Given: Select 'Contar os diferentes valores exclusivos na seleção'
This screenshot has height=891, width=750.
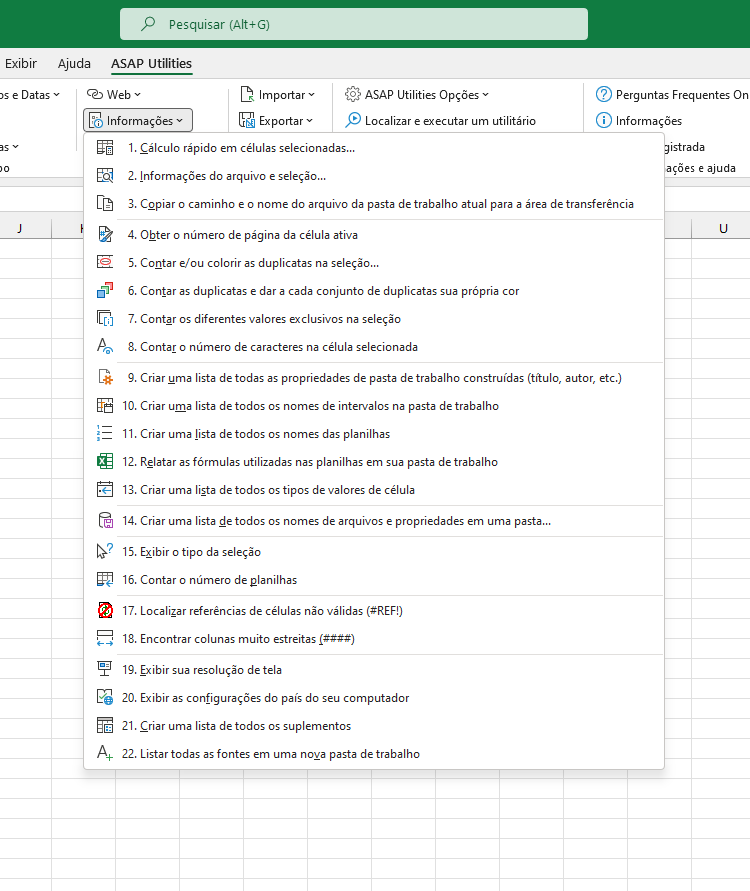Looking at the screenshot, I should [374, 318].
